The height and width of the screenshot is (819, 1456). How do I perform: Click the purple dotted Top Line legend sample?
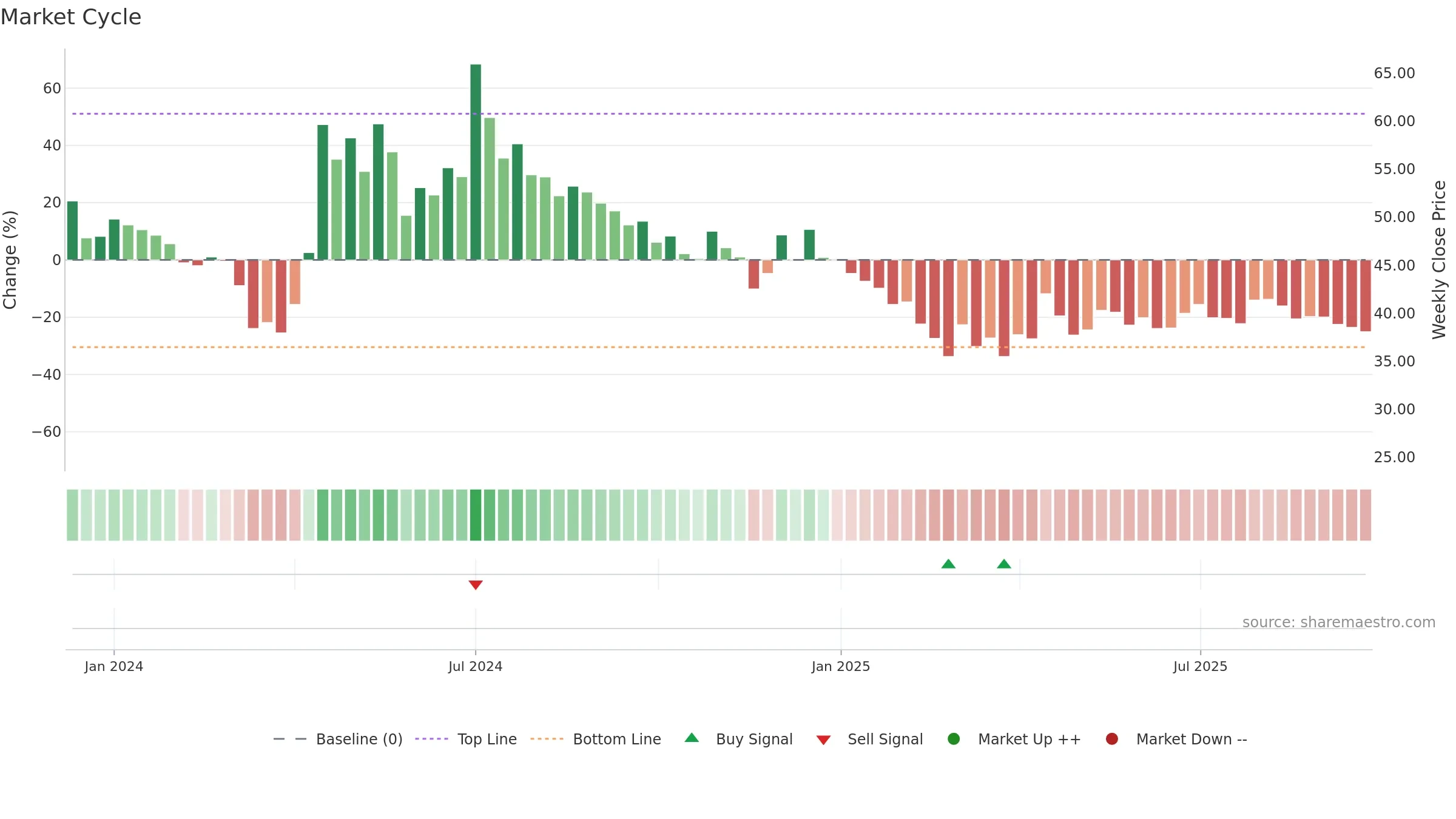(x=431, y=739)
